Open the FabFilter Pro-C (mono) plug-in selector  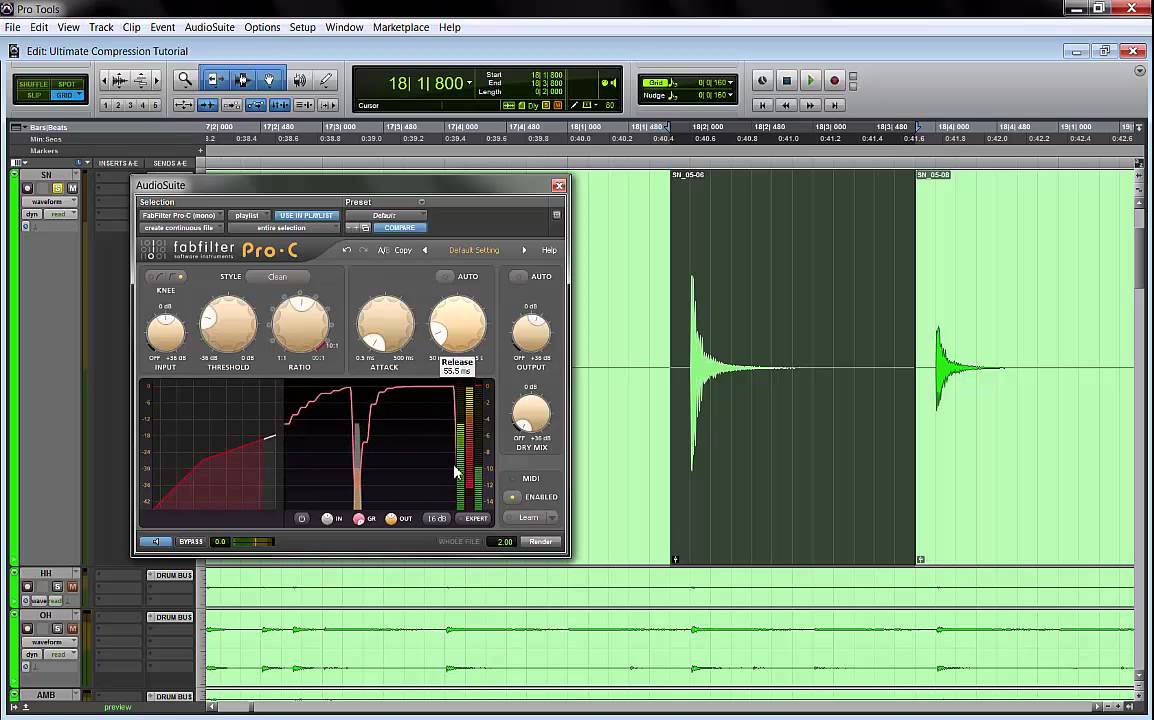pos(182,216)
